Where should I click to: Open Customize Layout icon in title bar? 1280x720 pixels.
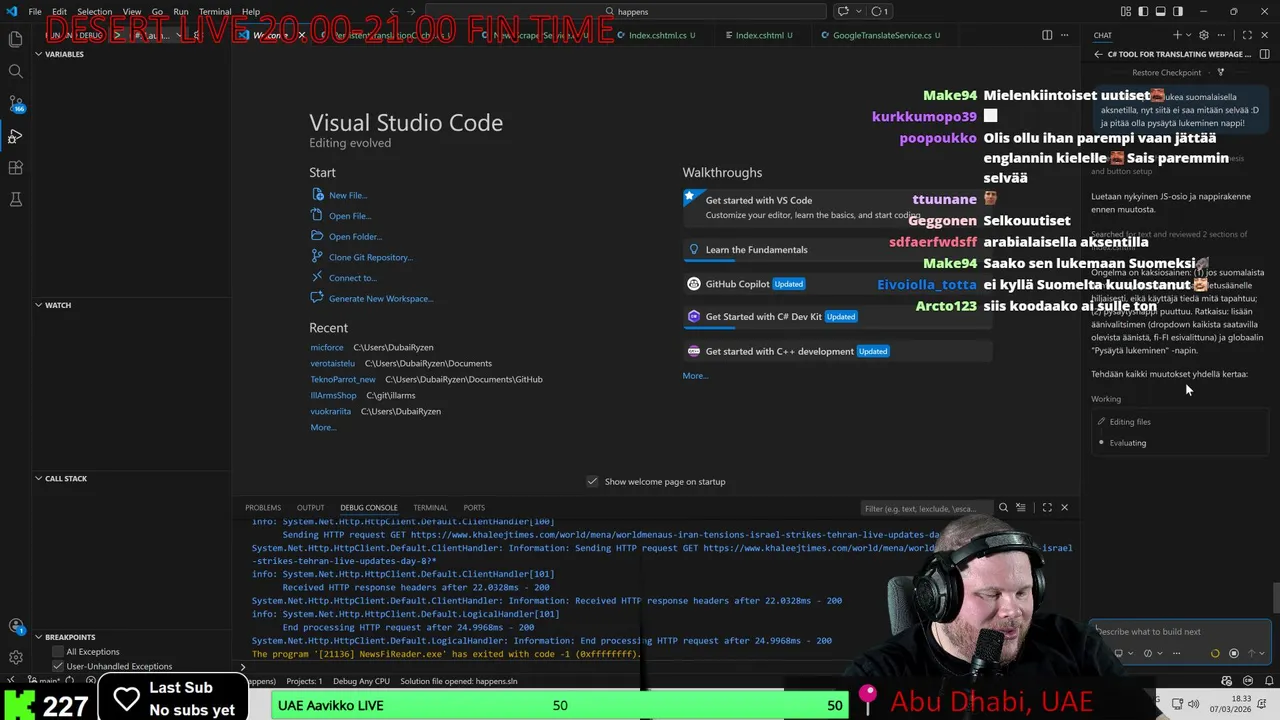[x=1127, y=12]
